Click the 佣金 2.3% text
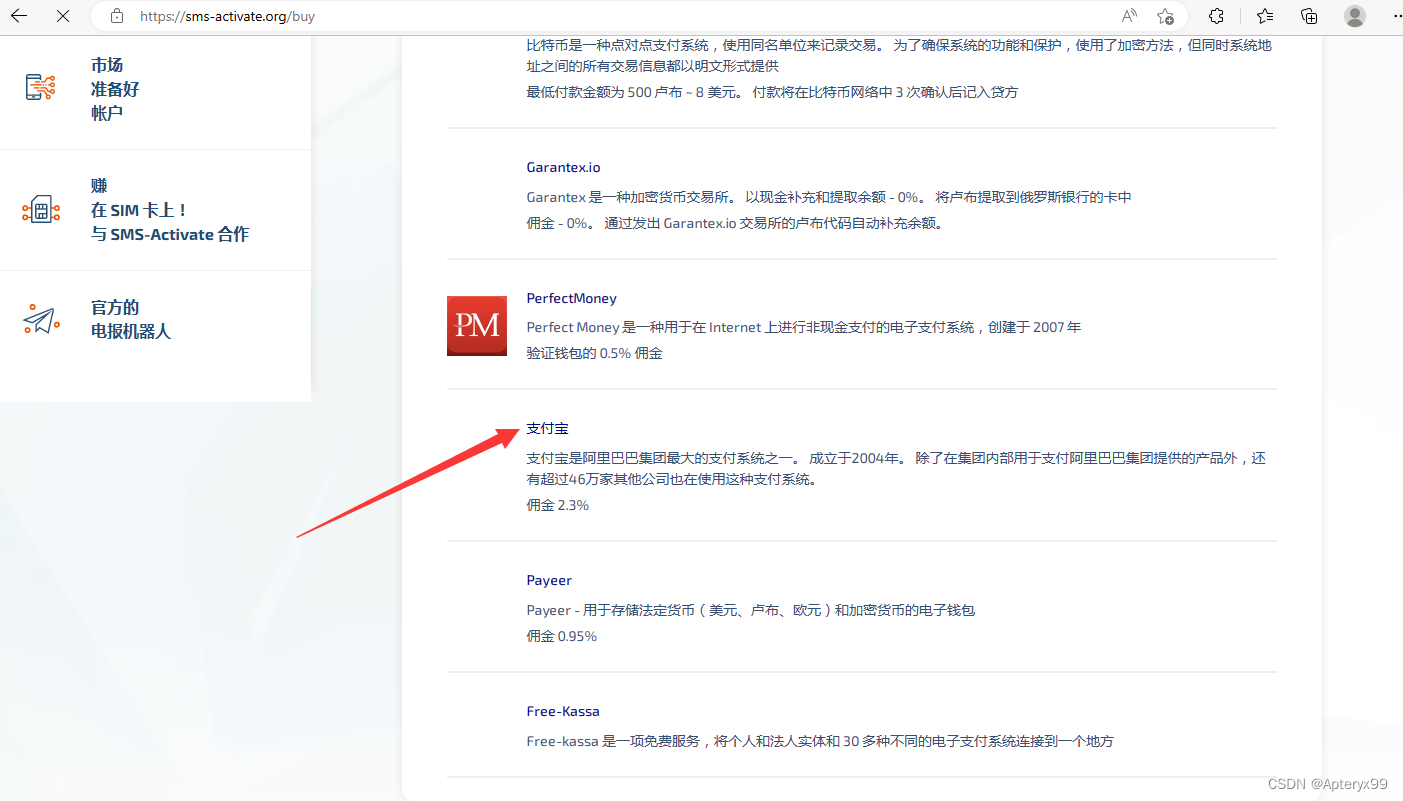 tap(558, 505)
